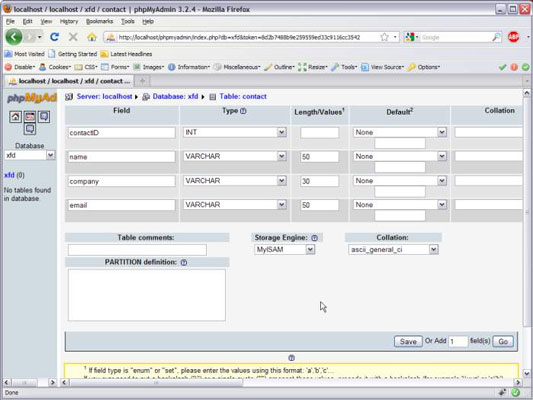Go back with the green Back arrow
The image size is (533, 400).
(x=14, y=37)
